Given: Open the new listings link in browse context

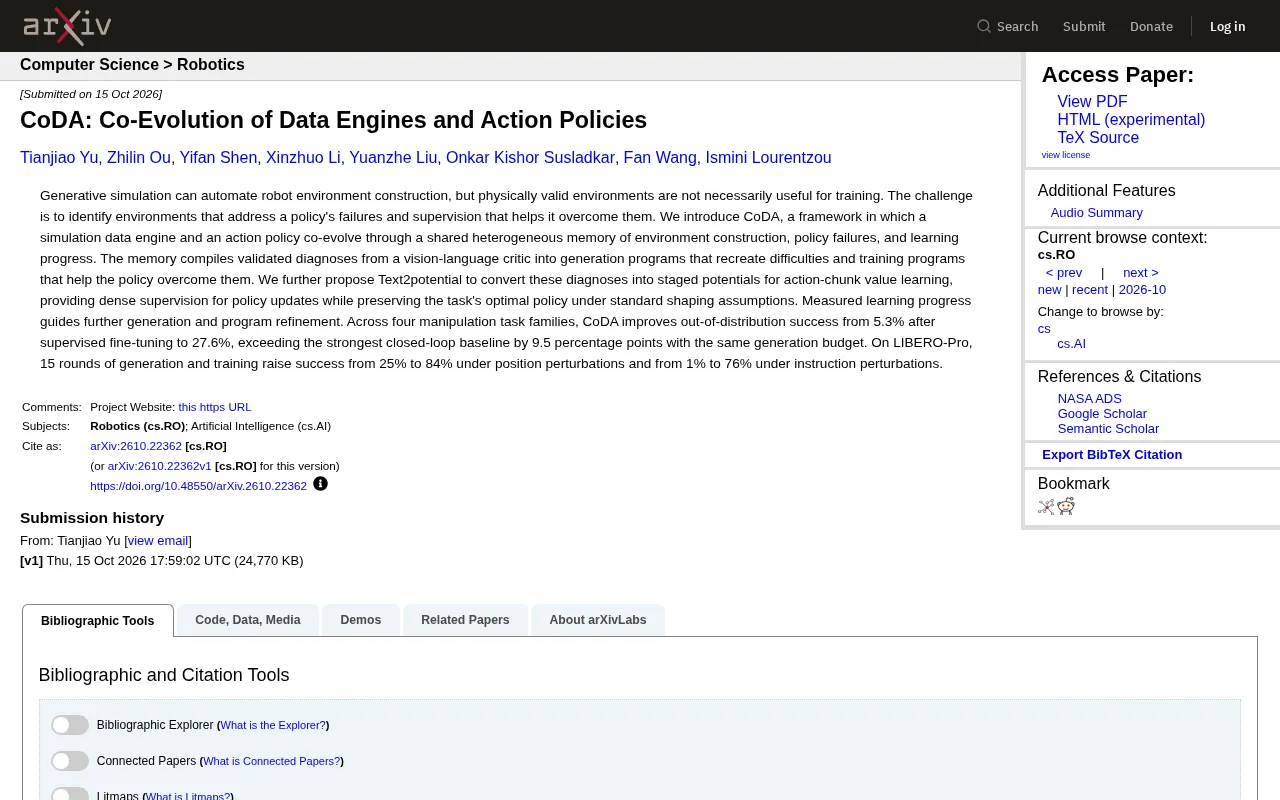Looking at the screenshot, I should [1050, 290].
